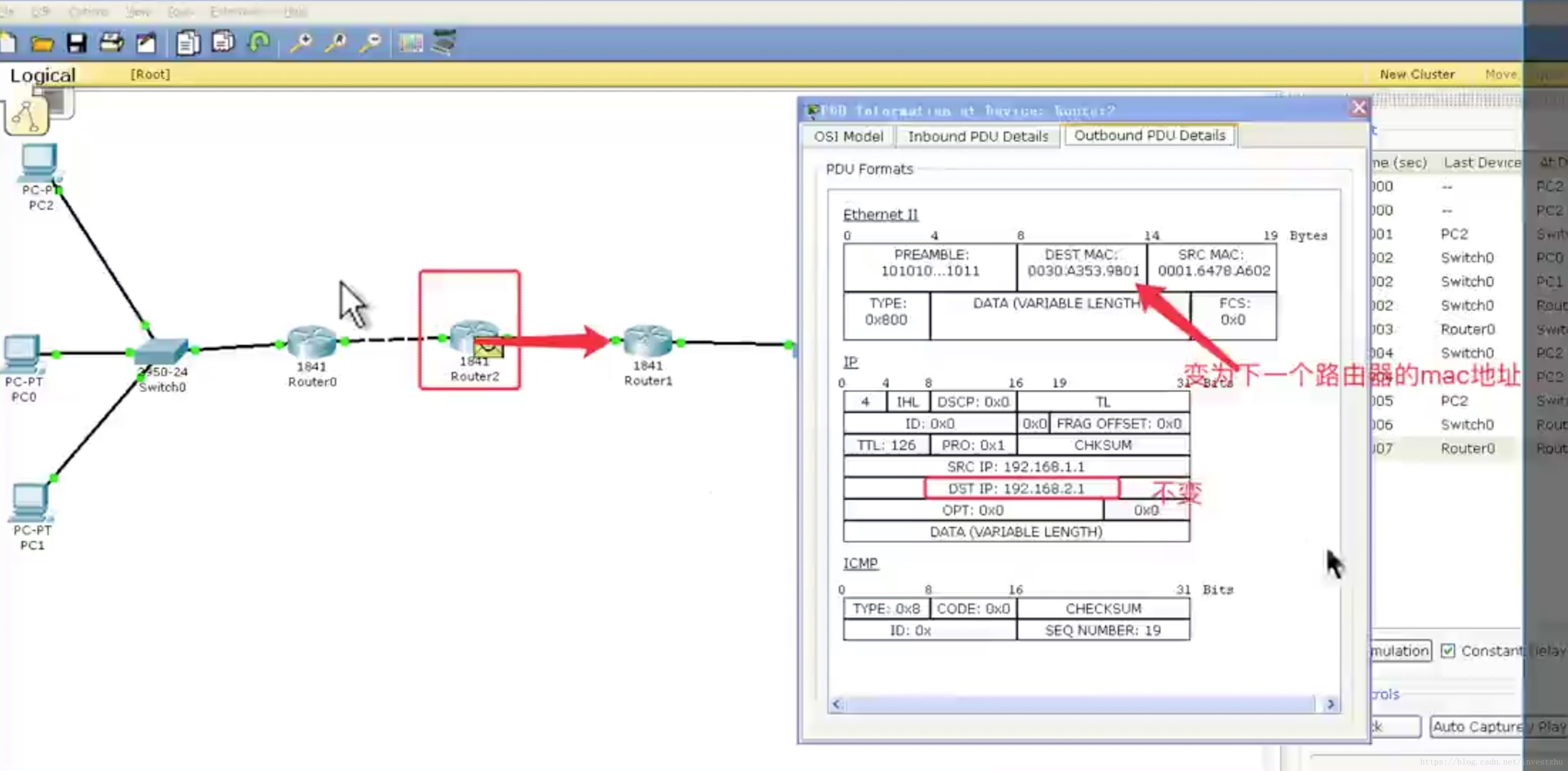
Task: Click the Copy toolbar icon
Action: pos(188,43)
